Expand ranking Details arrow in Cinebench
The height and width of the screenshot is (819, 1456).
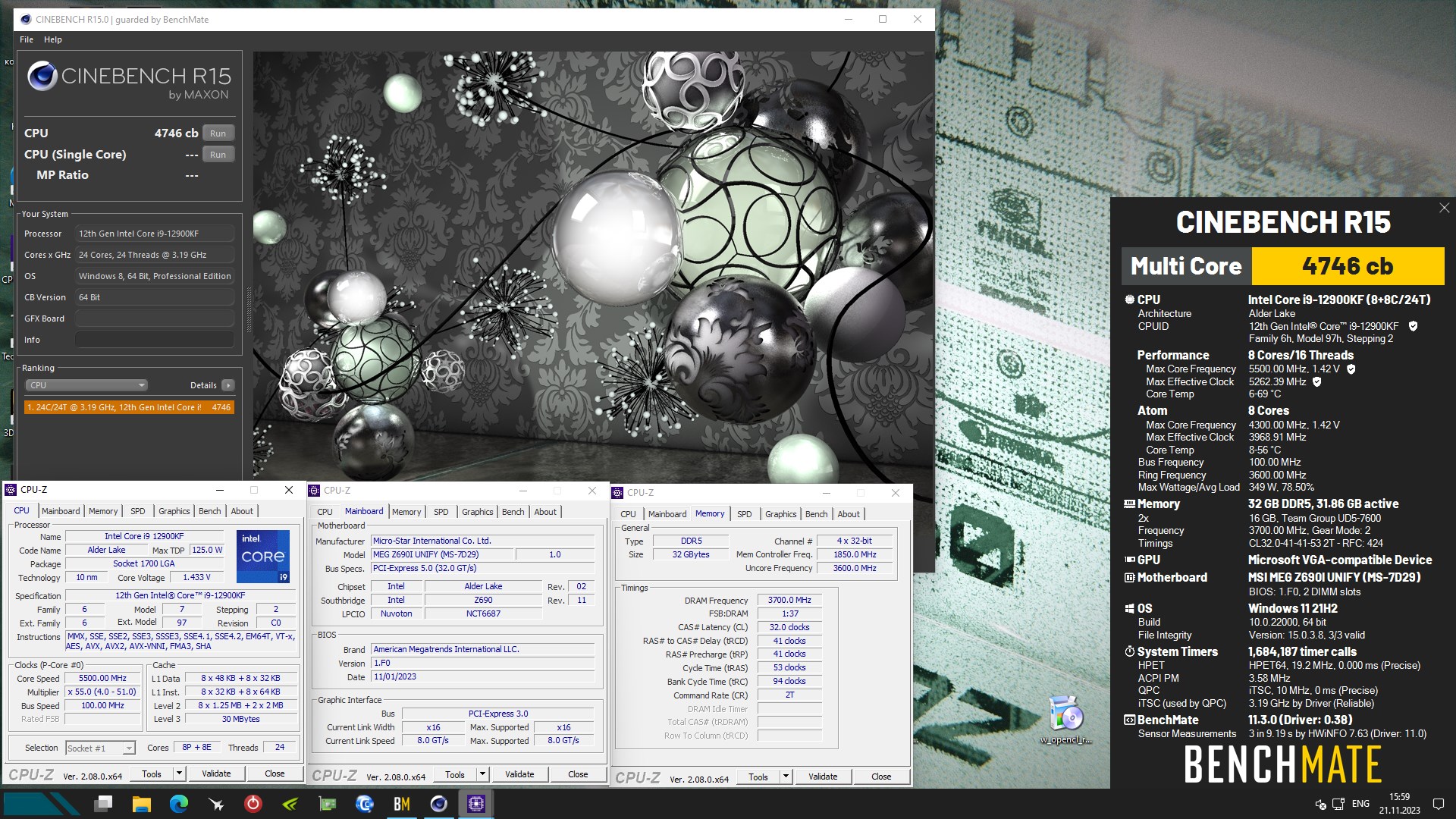pos(228,385)
